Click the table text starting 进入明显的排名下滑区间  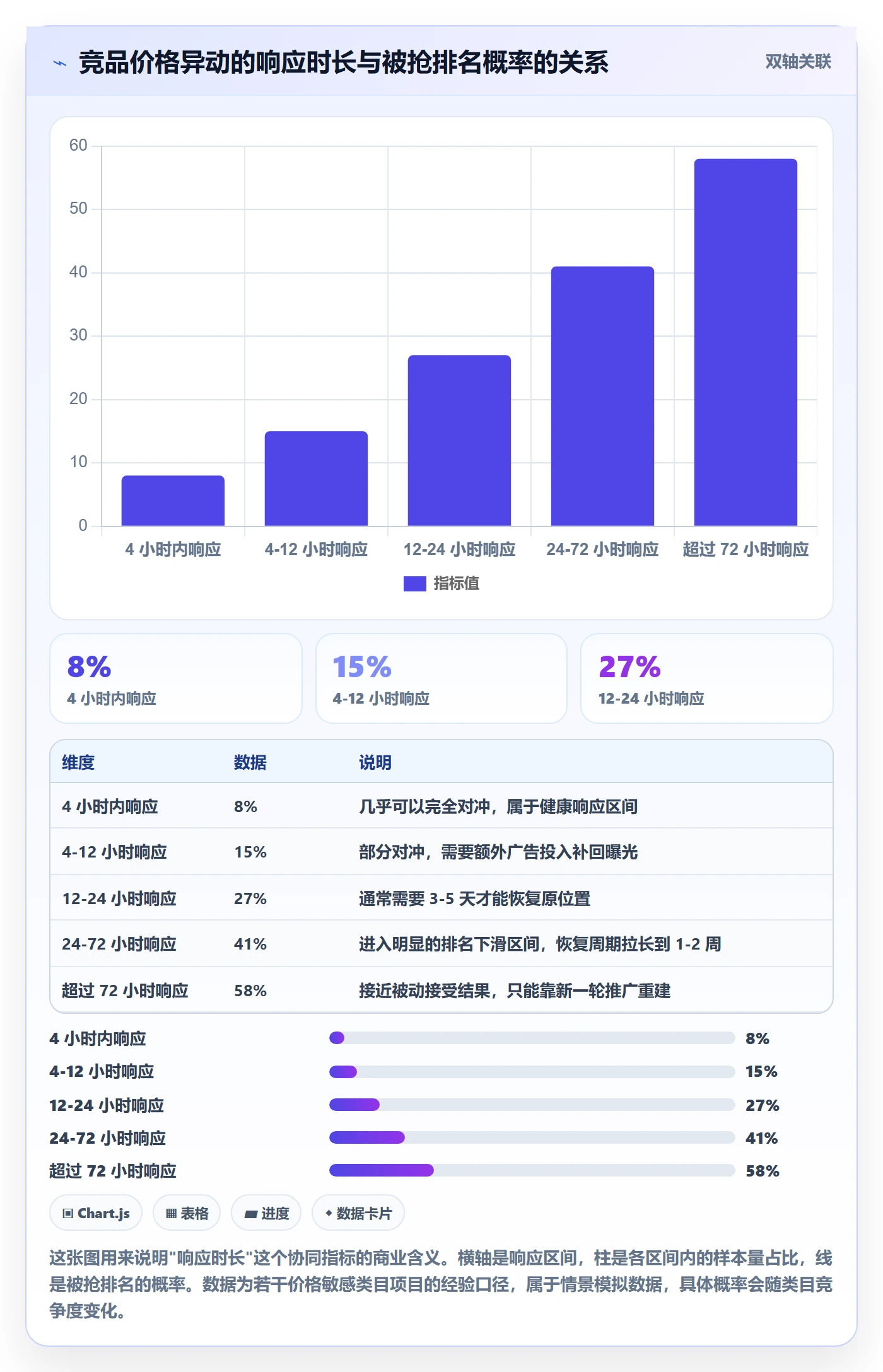click(x=540, y=944)
